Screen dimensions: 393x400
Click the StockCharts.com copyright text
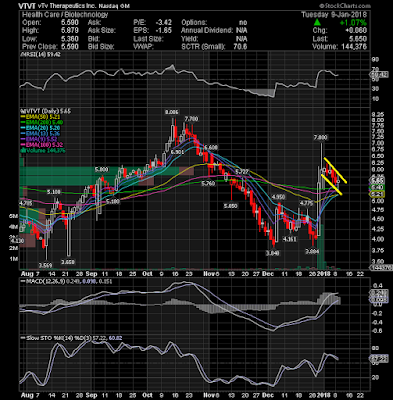click(345, 6)
